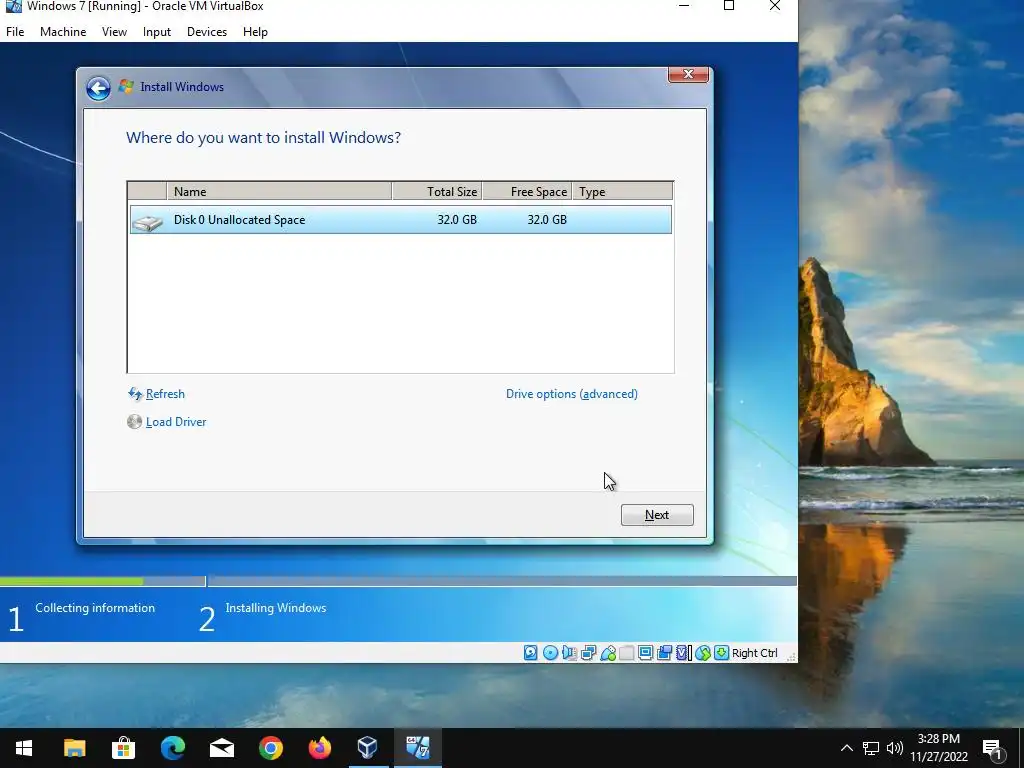
Task: Click the Free Space column header
Action: point(526,191)
